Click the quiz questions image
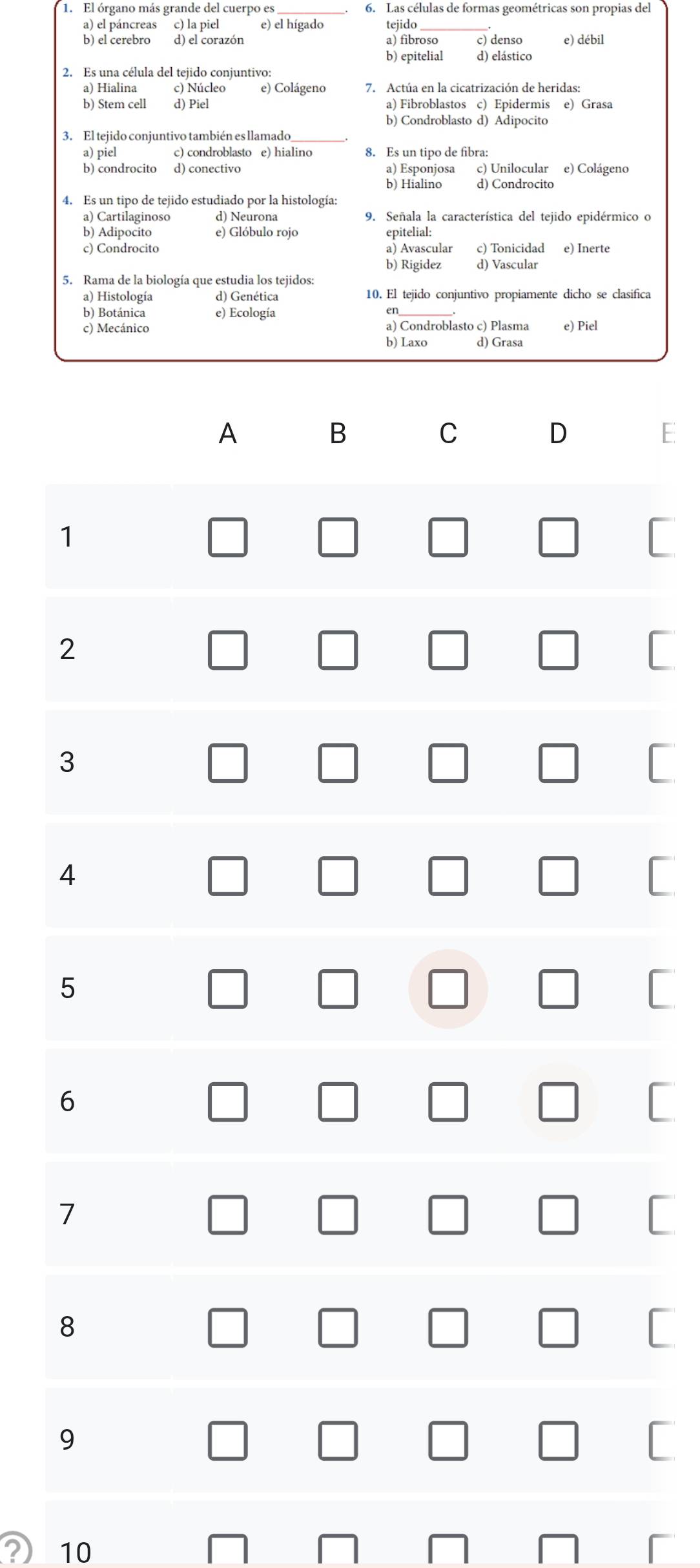Viewport: 700px width, 1568px height. point(360,180)
